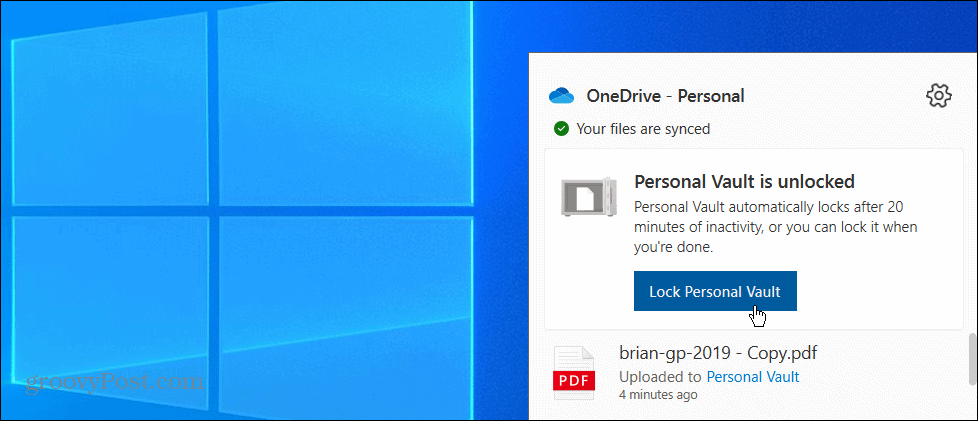Viewport: 978px width, 421px height.
Task: Open the blue Personal Vault link
Action: pyautogui.click(x=753, y=377)
